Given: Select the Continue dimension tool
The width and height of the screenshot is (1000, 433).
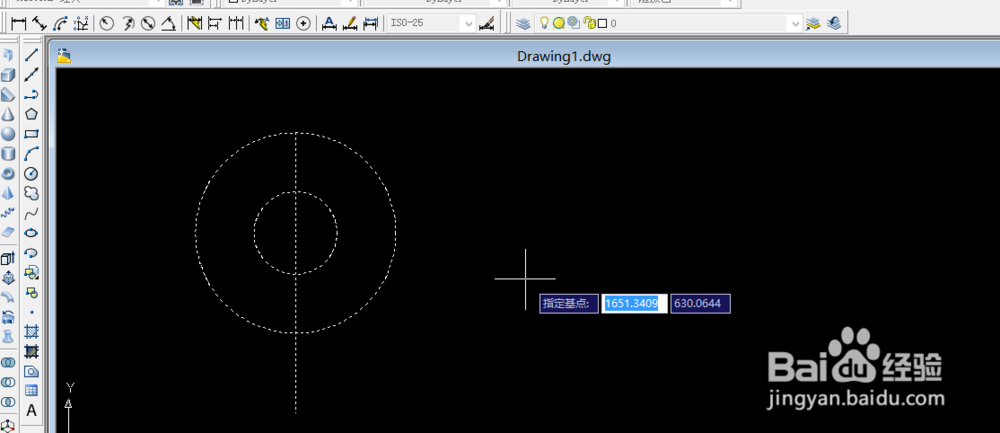Looking at the screenshot, I should point(236,24).
